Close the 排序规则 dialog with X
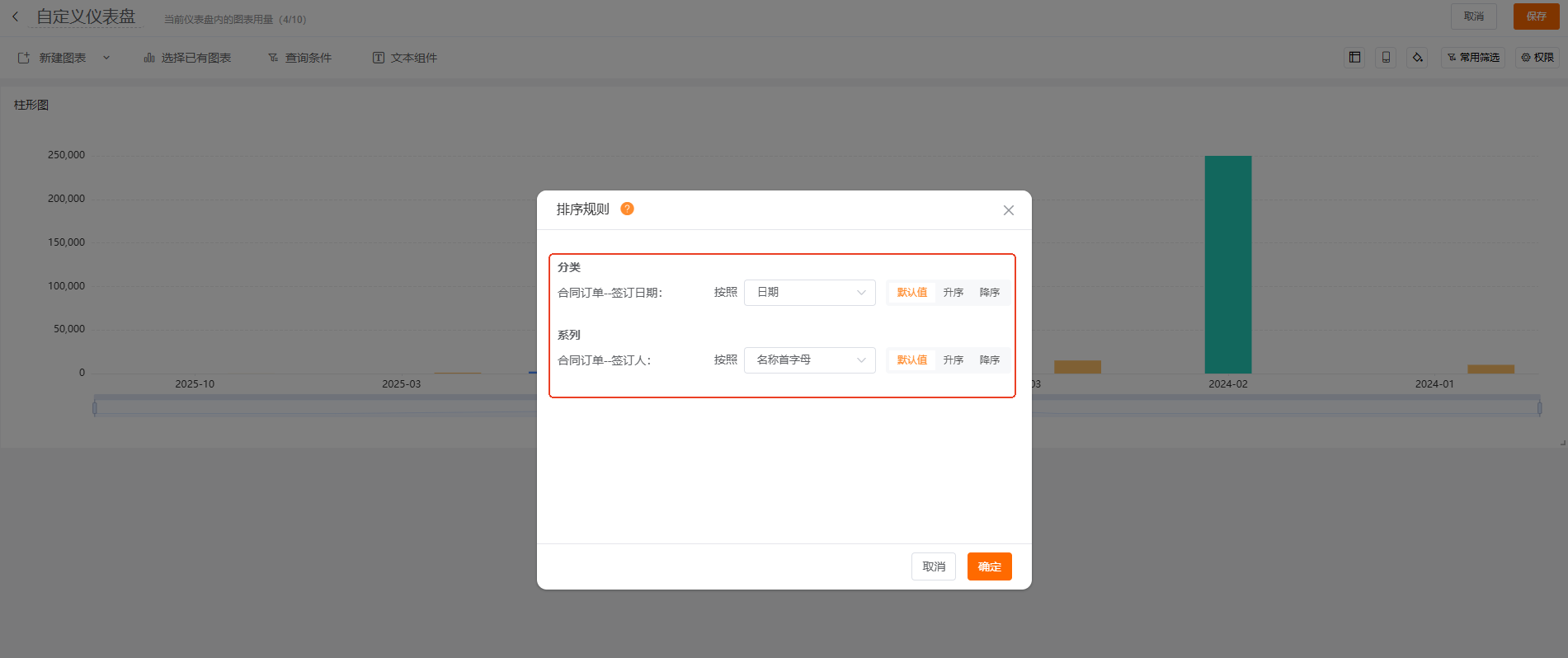Screen dimensions: 1568x658 [1008, 210]
